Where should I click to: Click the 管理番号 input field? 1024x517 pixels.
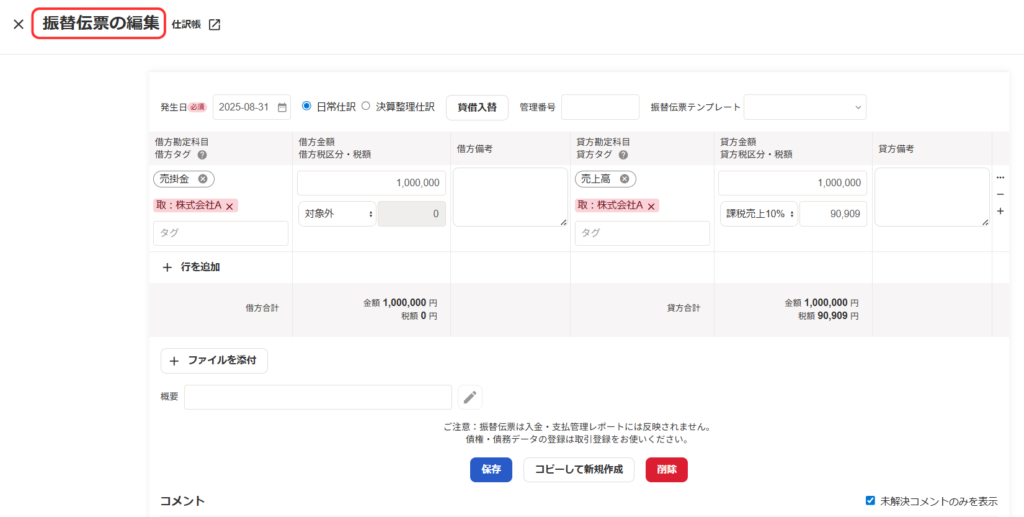[x=600, y=107]
